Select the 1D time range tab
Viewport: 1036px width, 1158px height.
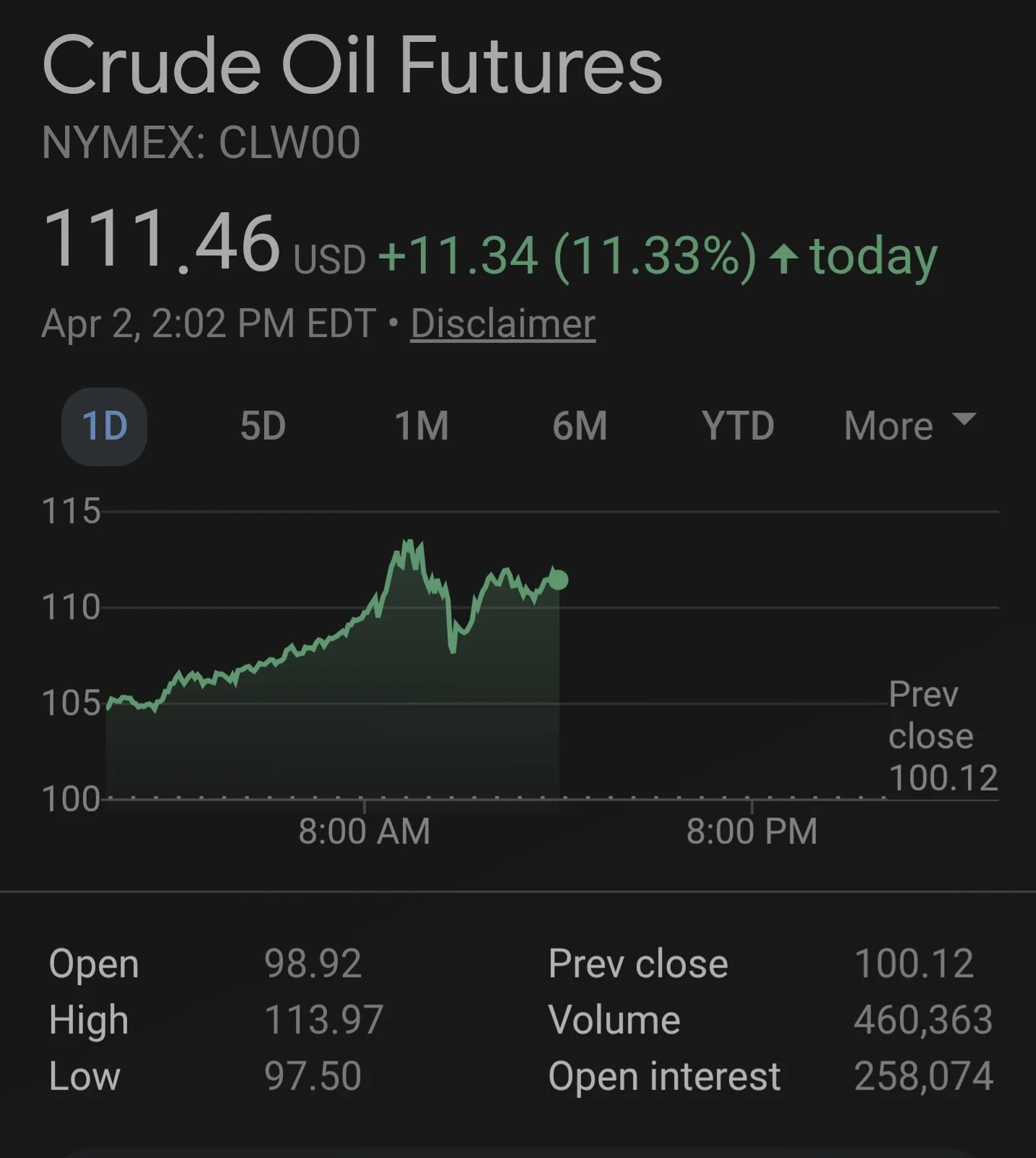(x=104, y=426)
